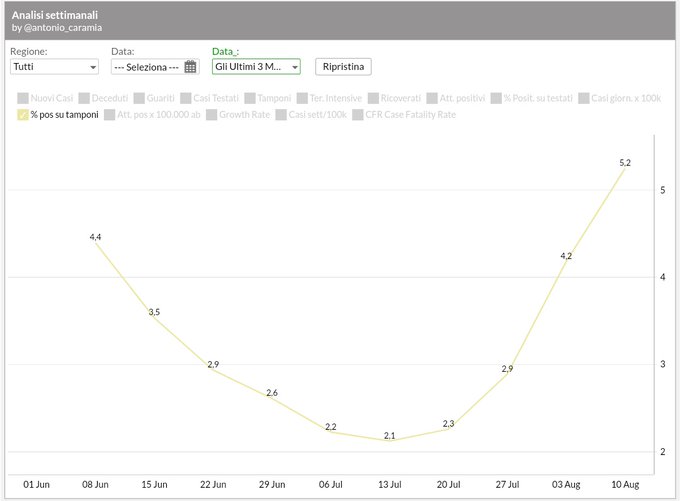
Task: Check the Tamponi series box
Action: [250, 98]
